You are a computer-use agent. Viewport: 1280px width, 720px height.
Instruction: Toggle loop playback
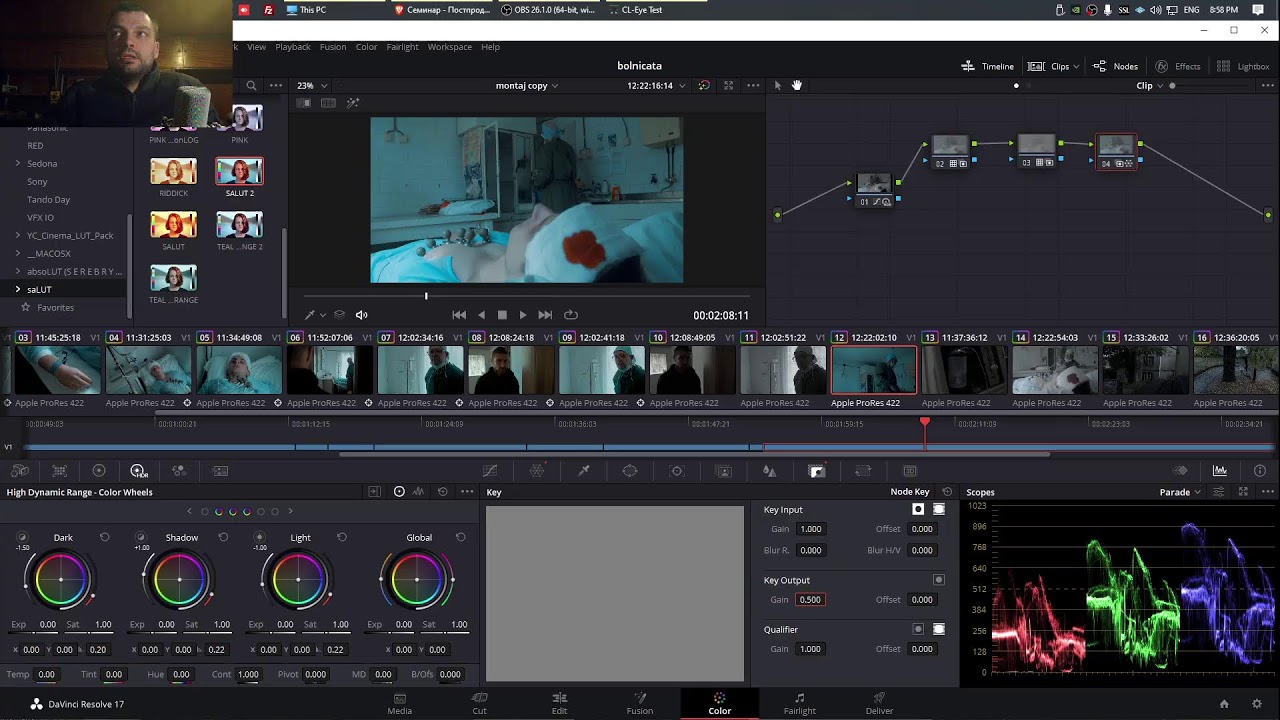point(571,315)
